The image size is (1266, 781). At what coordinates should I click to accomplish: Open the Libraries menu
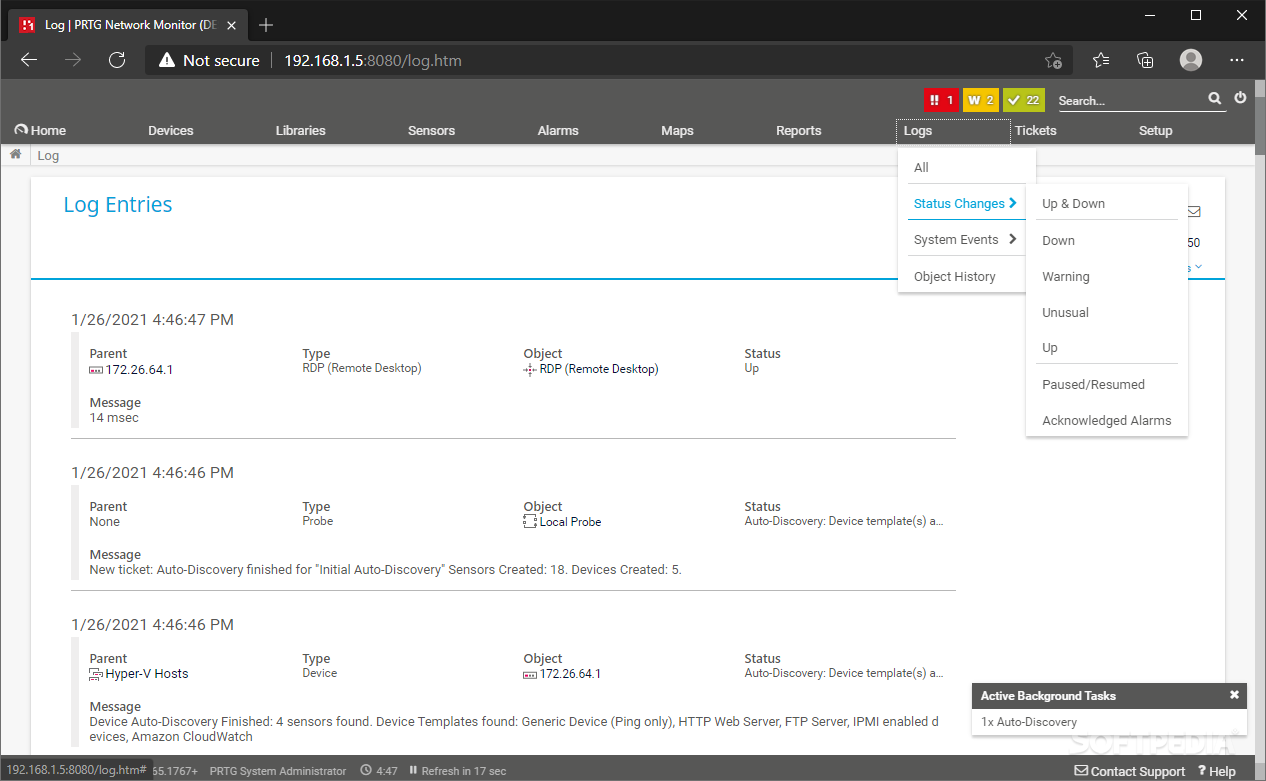301,130
